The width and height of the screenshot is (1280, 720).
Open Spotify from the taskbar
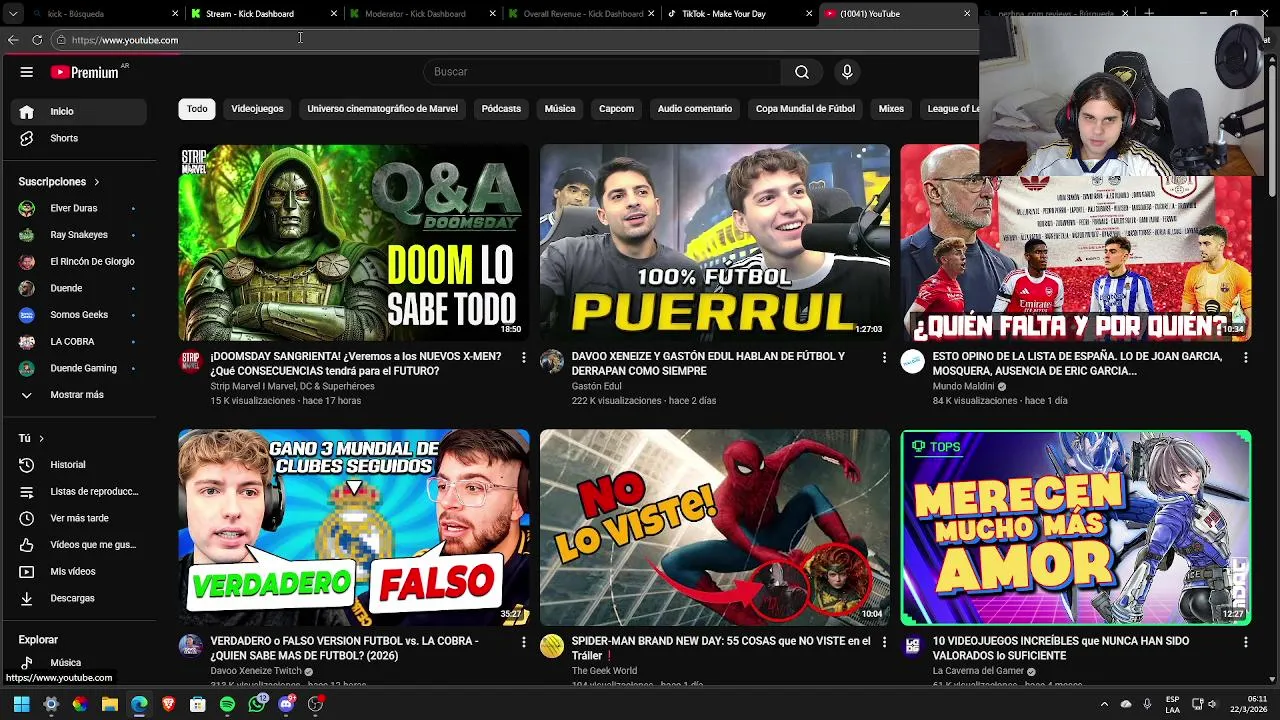tap(227, 704)
